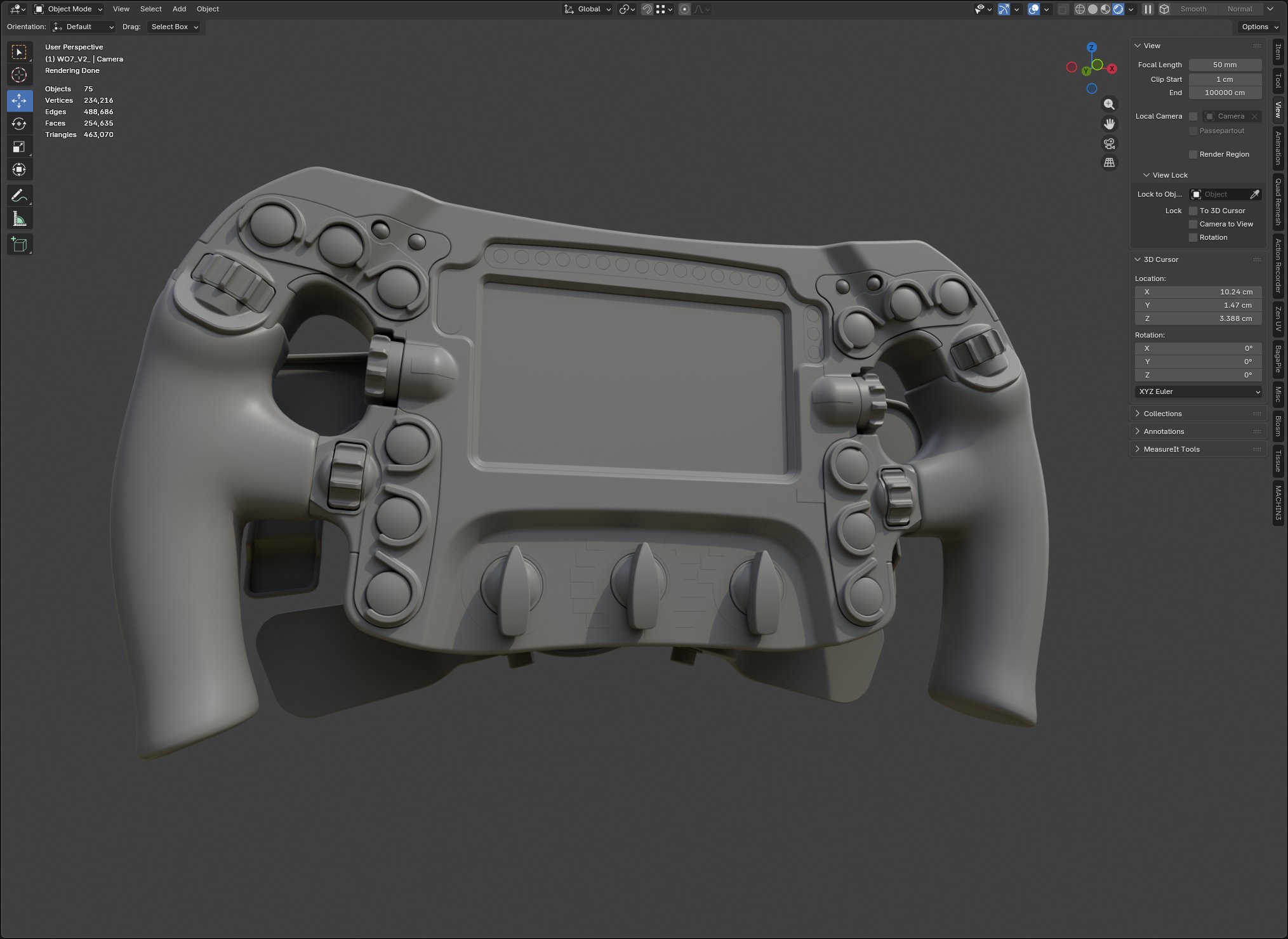
Task: Pick the Measure tool
Action: (19, 220)
